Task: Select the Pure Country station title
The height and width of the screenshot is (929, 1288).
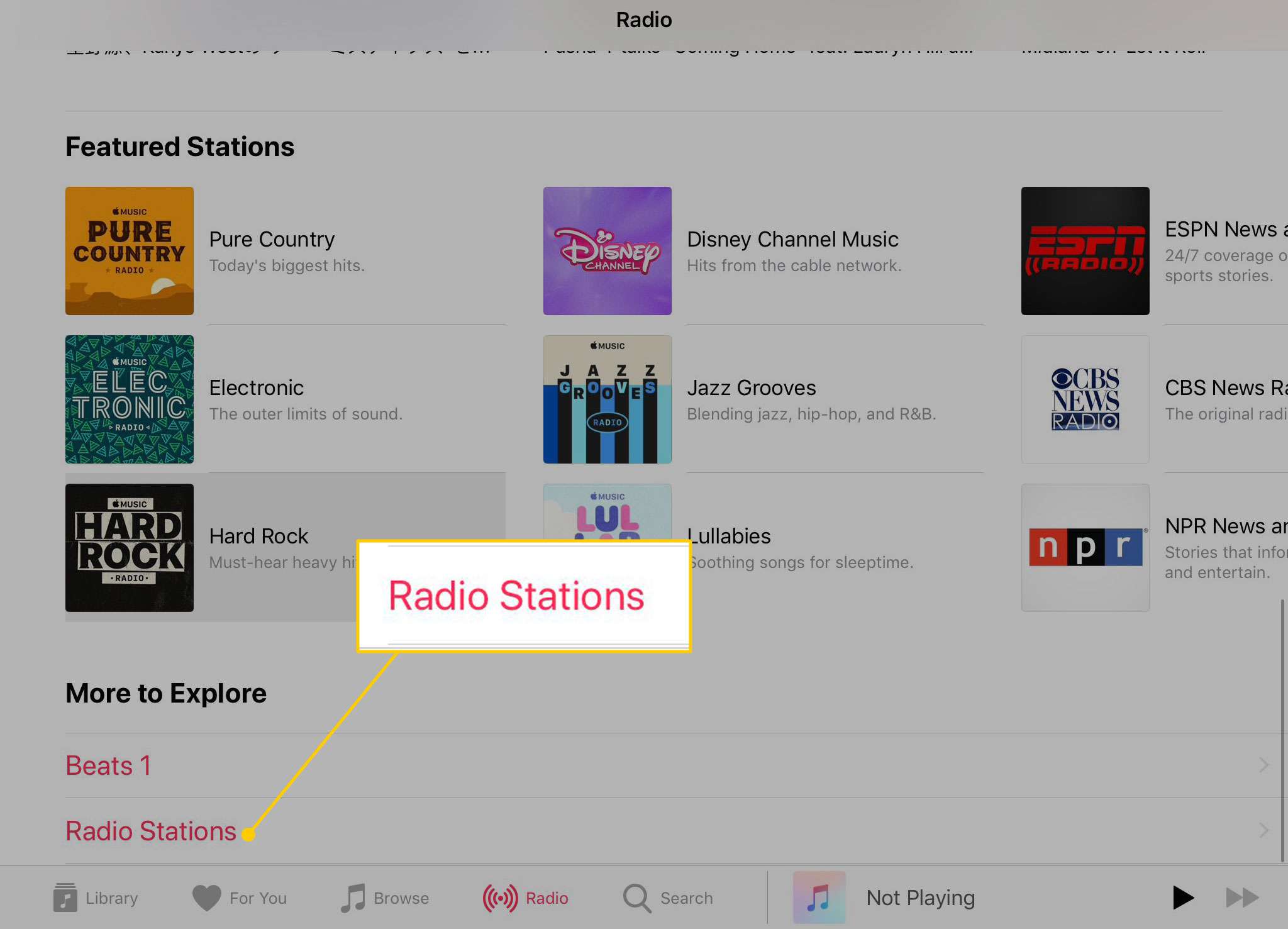Action: [x=272, y=239]
